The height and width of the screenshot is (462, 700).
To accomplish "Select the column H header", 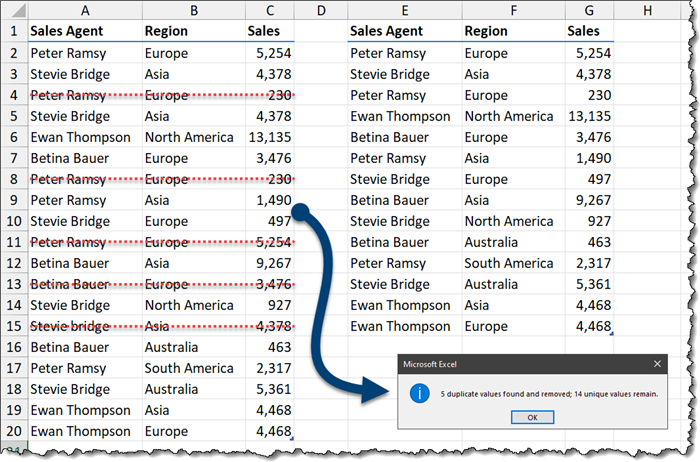I will [648, 10].
